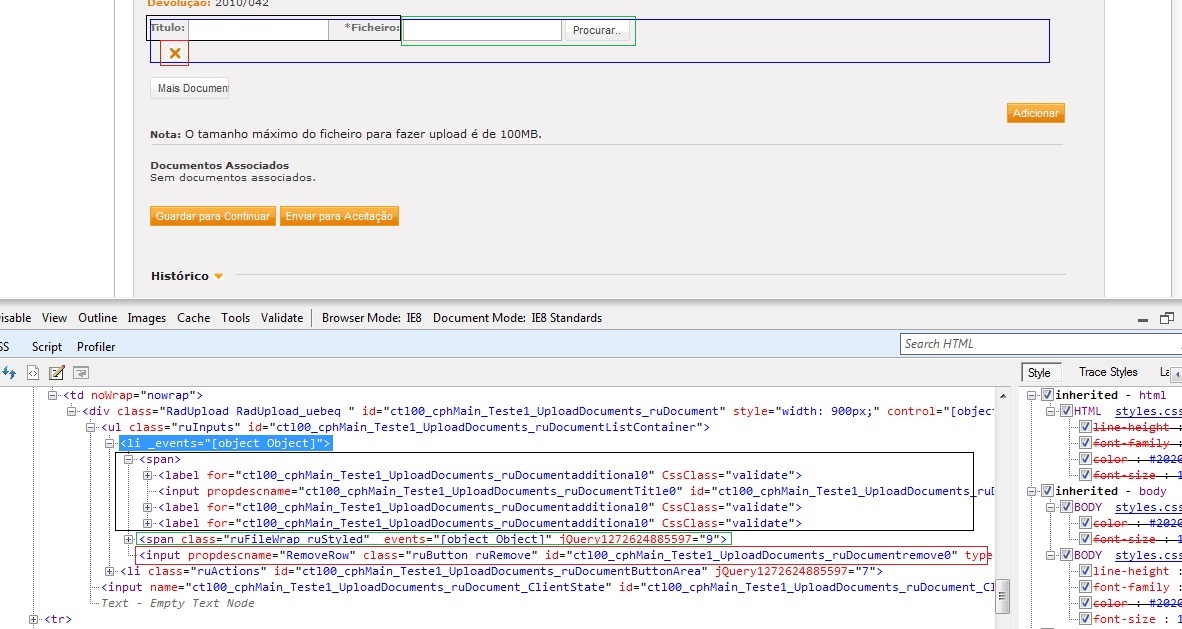This screenshot has width=1182, height=629.
Task: Click Guardar para Continuar button
Action: [x=213, y=216]
